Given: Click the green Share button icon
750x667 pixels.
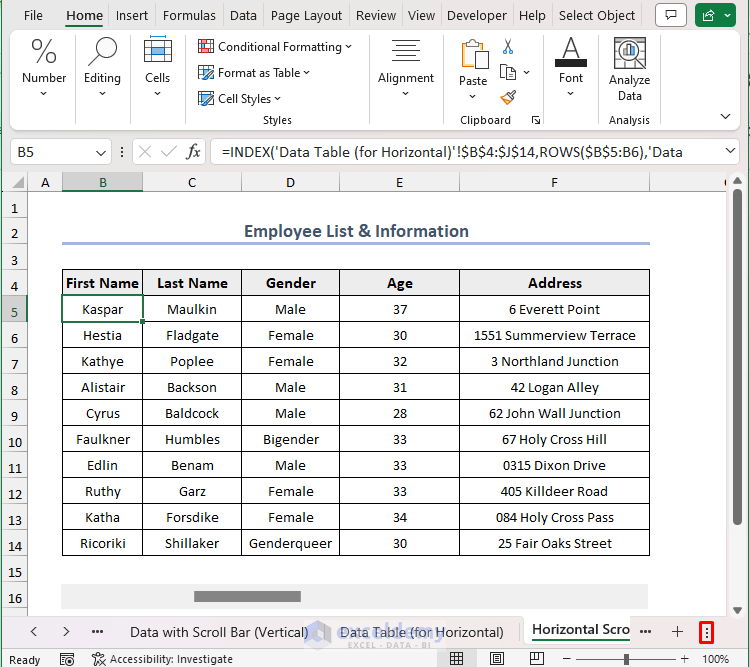Looking at the screenshot, I should [708, 15].
